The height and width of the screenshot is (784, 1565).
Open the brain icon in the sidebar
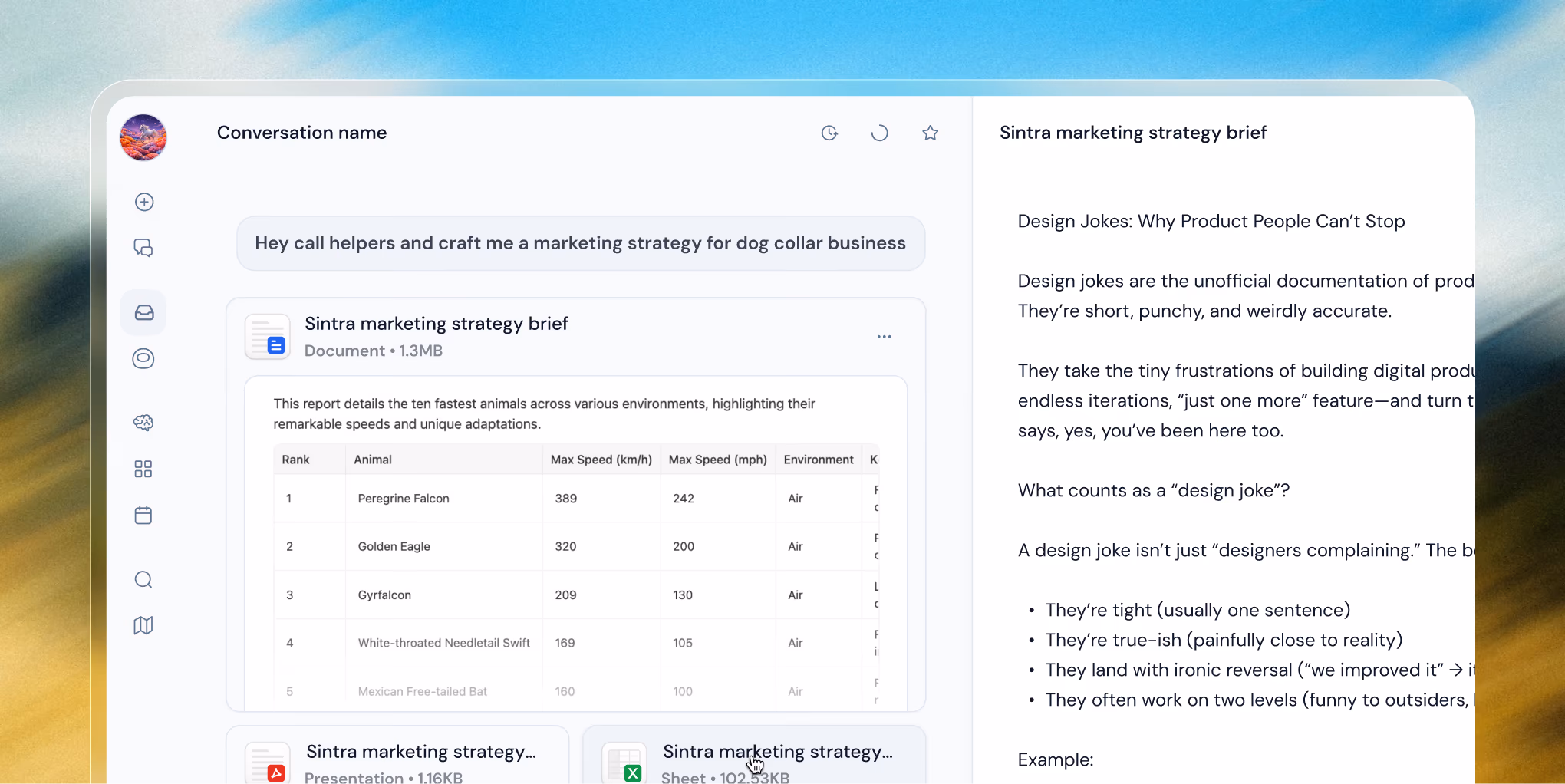click(143, 423)
